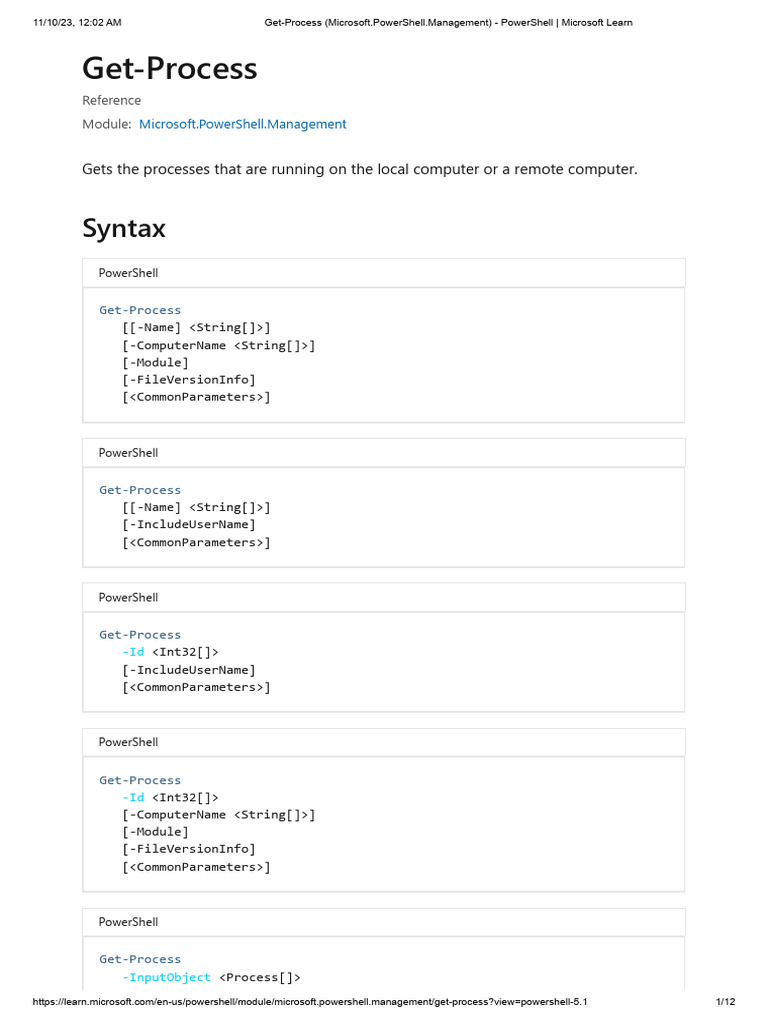Click the PowerShell label of the first code block
Image resolution: width=768 pixels, height=1024 pixels.
point(128,272)
